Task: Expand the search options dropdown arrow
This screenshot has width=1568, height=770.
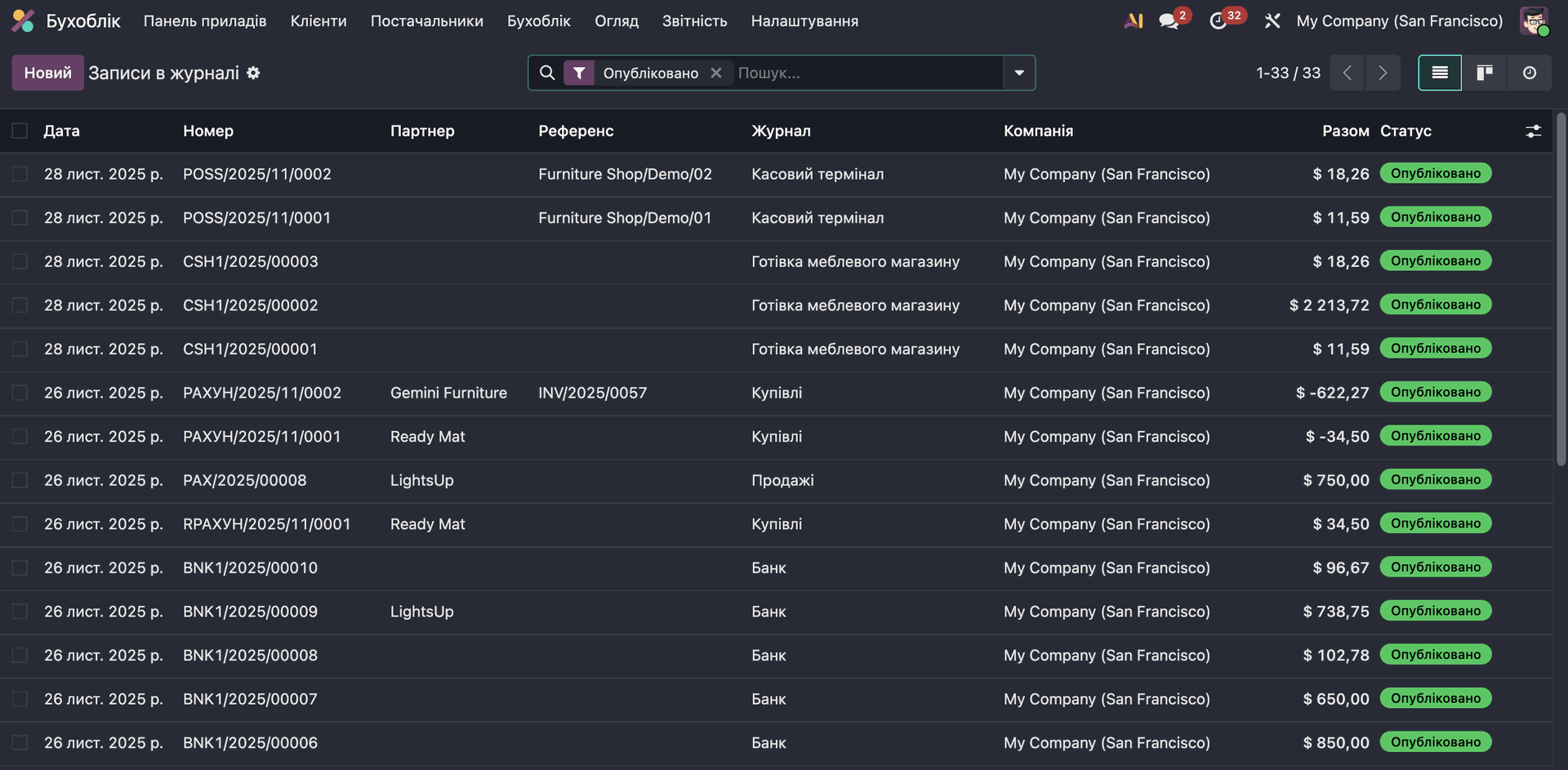Action: pyautogui.click(x=1019, y=73)
